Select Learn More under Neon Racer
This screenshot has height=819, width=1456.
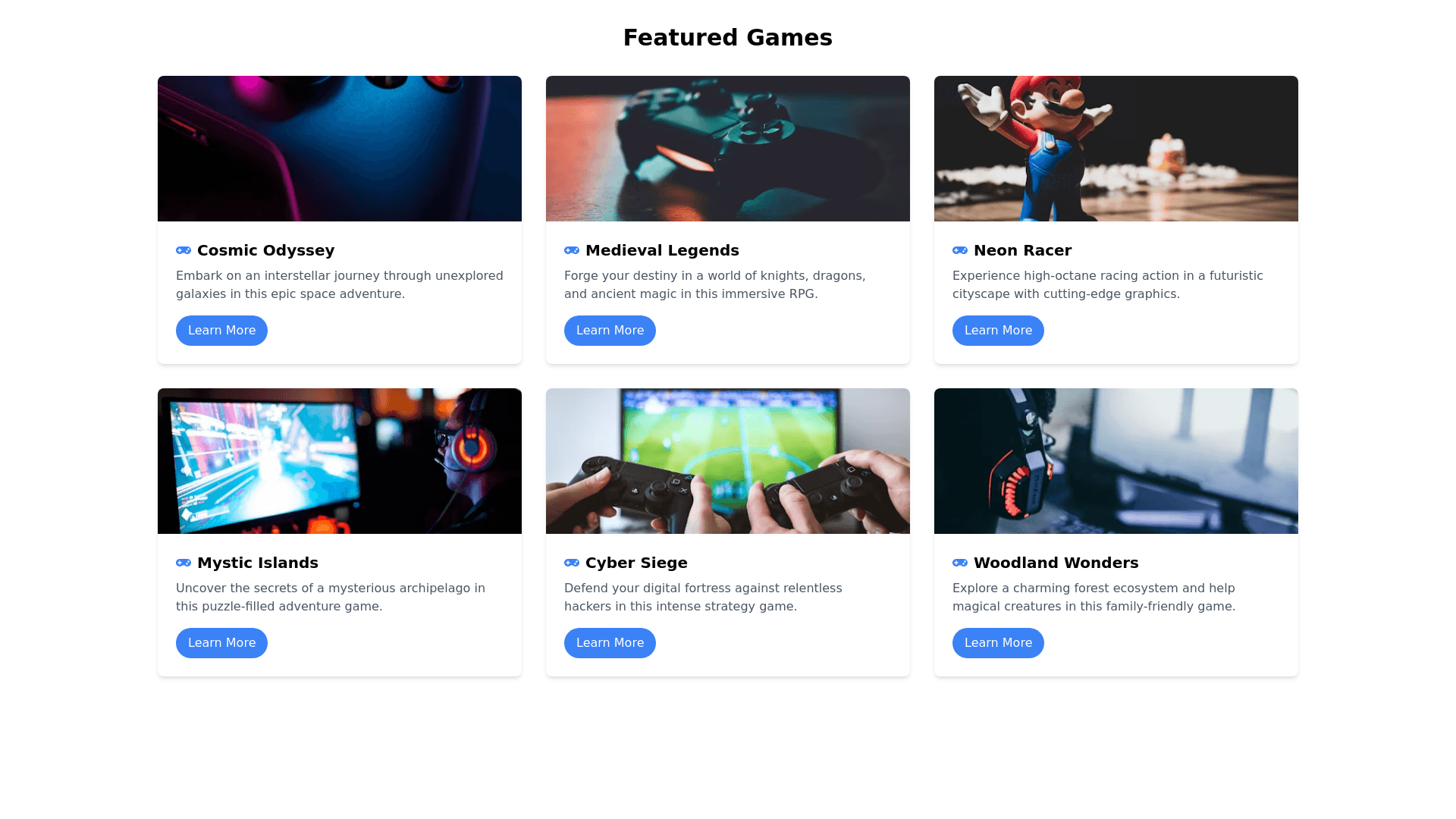[998, 331]
